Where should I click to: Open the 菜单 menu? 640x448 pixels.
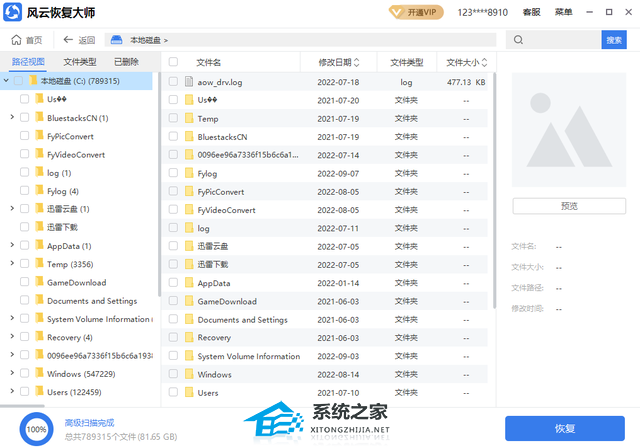563,12
